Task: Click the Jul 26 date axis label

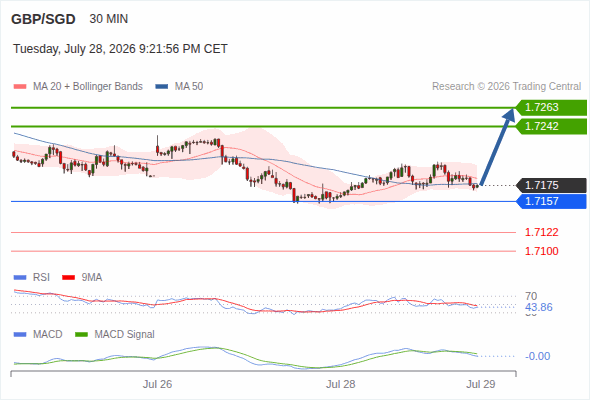Action: point(157,384)
